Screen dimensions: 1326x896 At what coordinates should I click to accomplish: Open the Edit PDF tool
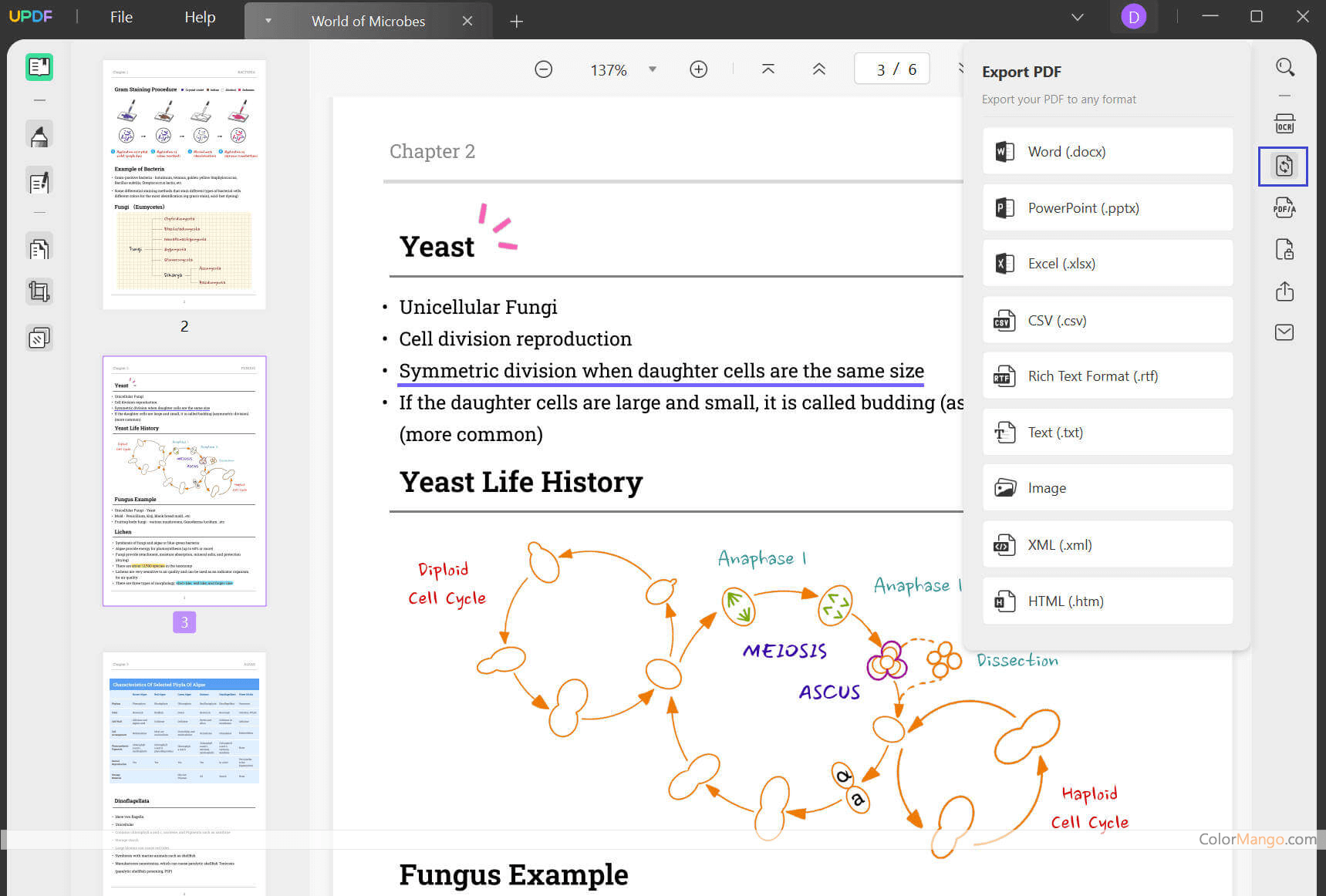[x=39, y=183]
